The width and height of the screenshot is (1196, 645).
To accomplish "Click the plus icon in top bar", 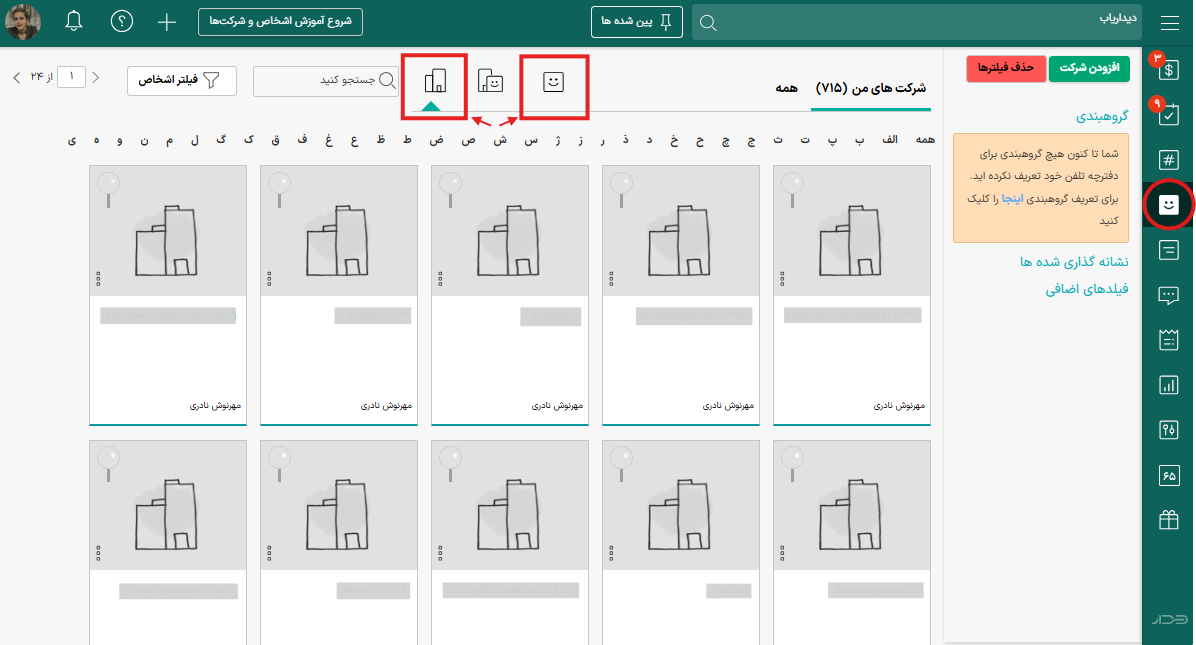I will point(166,22).
